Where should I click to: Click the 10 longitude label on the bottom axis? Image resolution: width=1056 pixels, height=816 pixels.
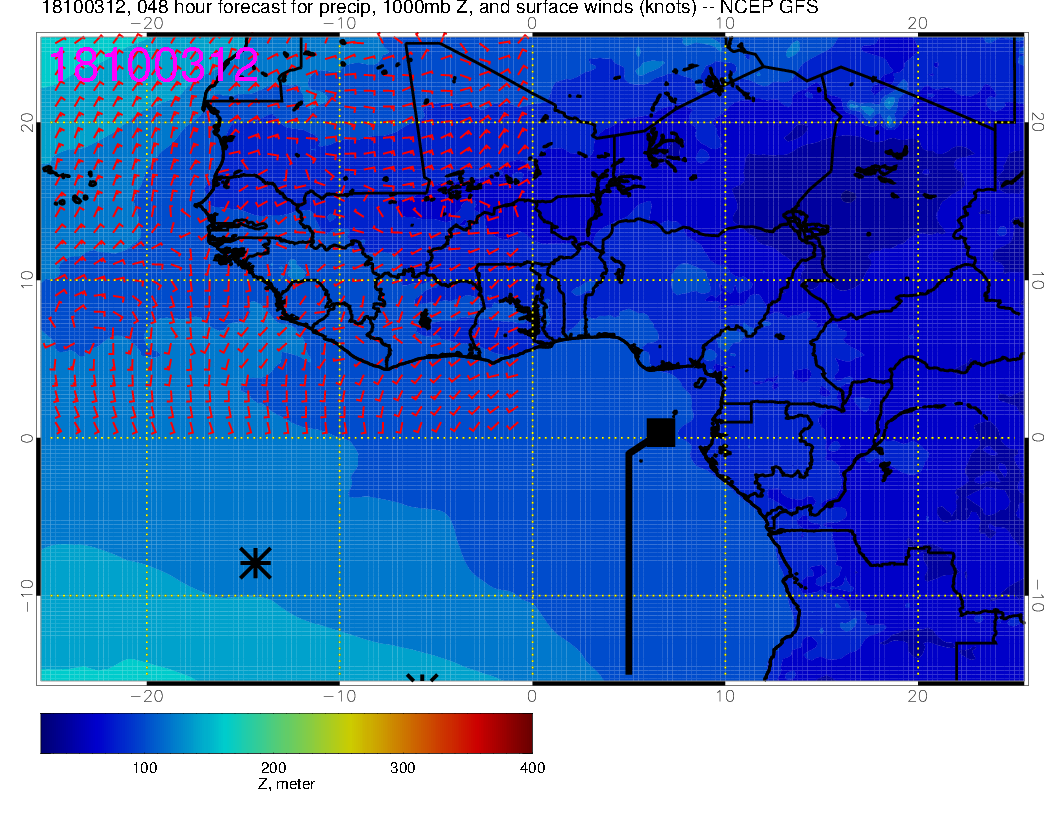[725, 695]
